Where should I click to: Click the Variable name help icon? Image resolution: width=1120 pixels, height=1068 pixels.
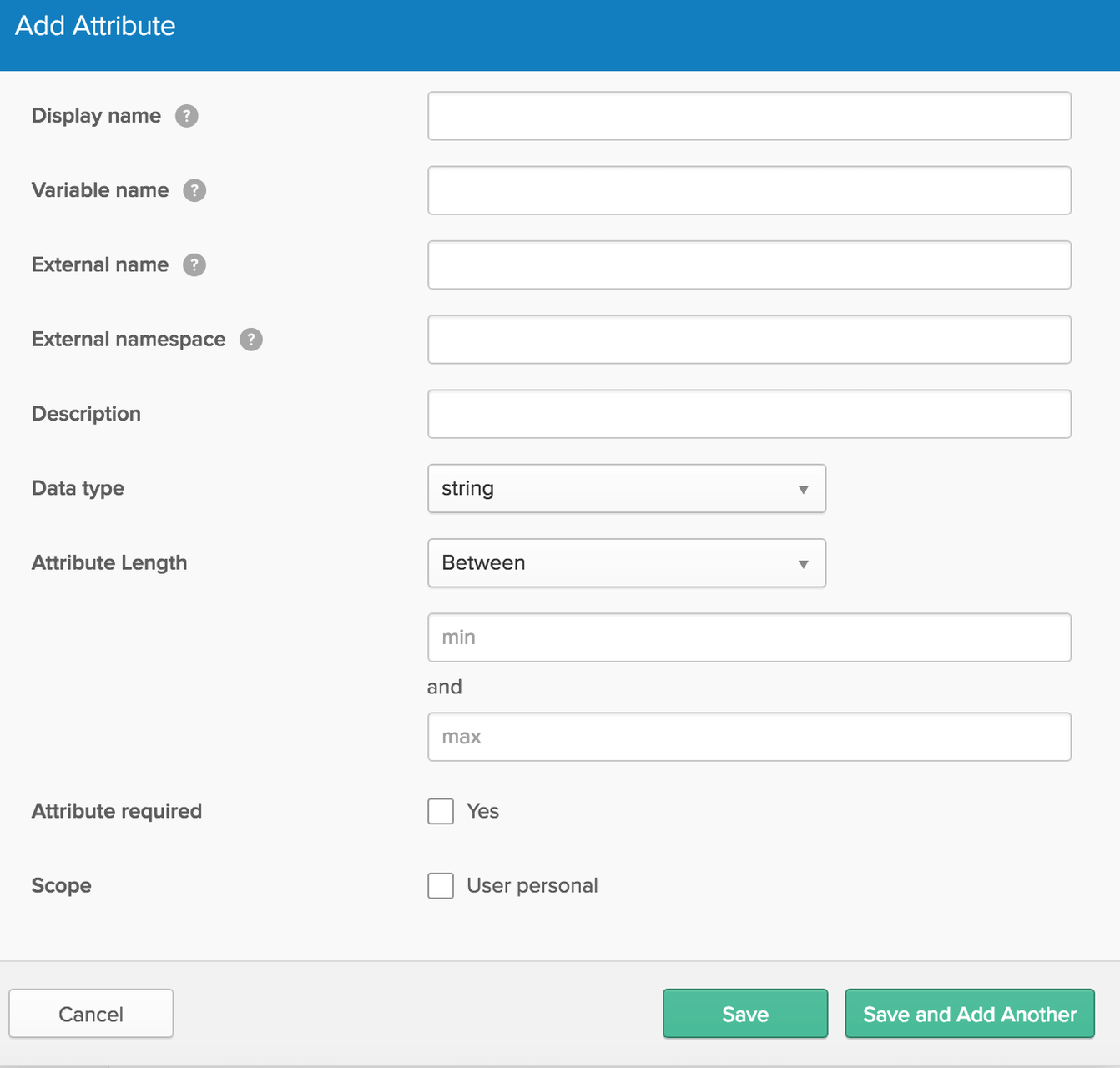[x=194, y=190]
